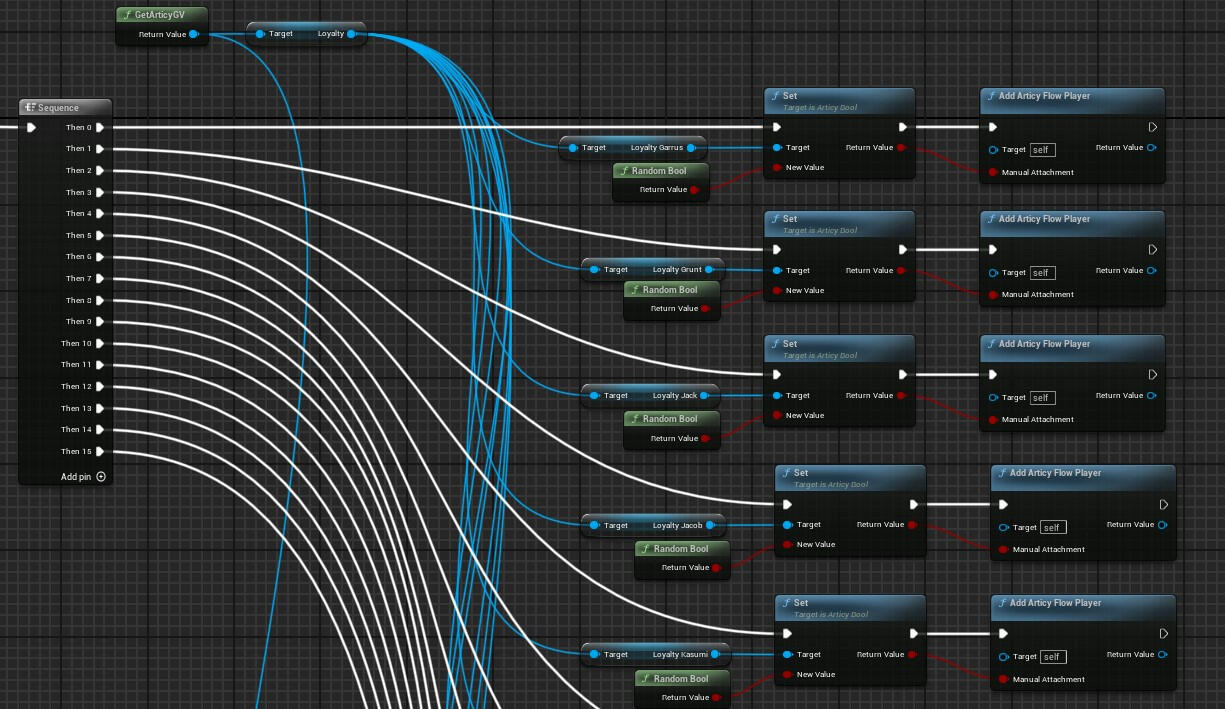Select the second Add Articy Flow Player node title
The width and height of the screenshot is (1225, 709).
tap(1045, 219)
